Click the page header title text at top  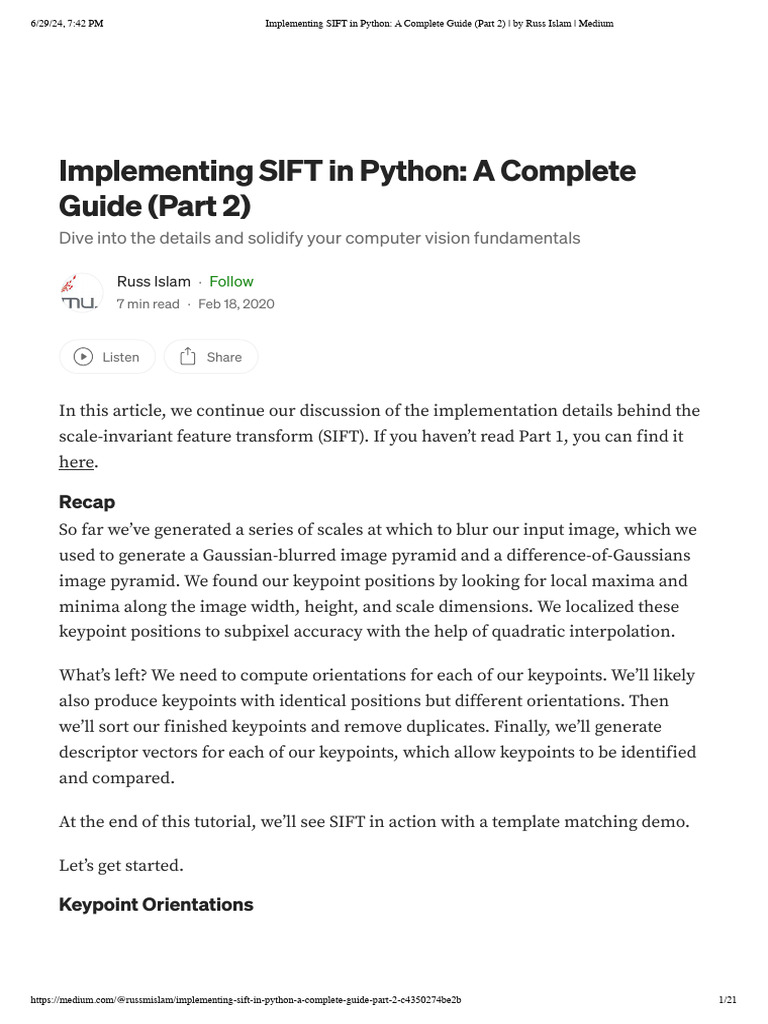coord(439,23)
